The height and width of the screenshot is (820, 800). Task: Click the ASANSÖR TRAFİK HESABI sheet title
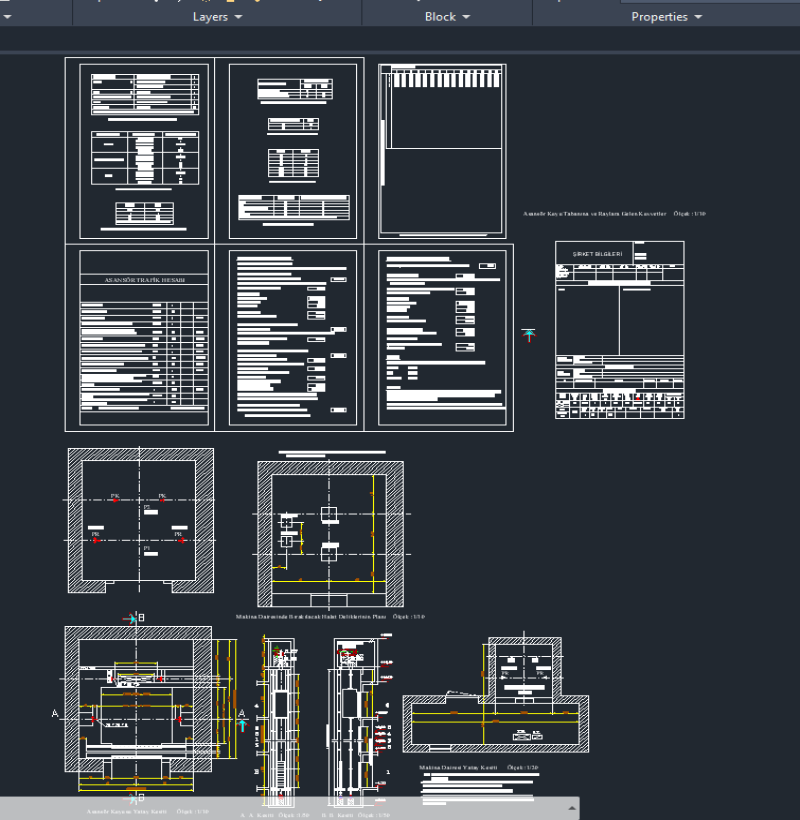[x=145, y=280]
